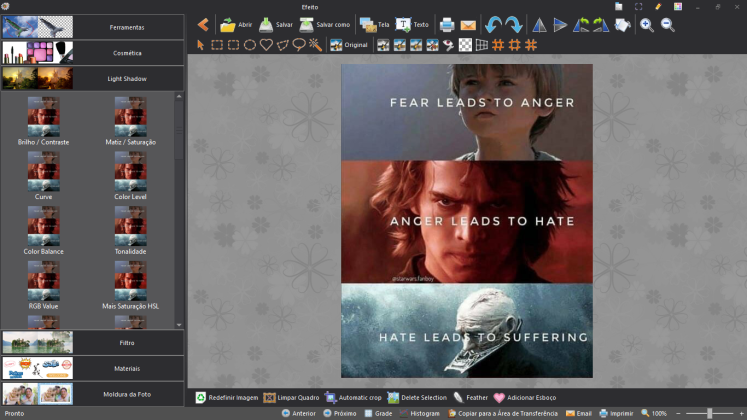747x420 pixels.
Task: Click the free rotate icon
Action: click(622, 25)
